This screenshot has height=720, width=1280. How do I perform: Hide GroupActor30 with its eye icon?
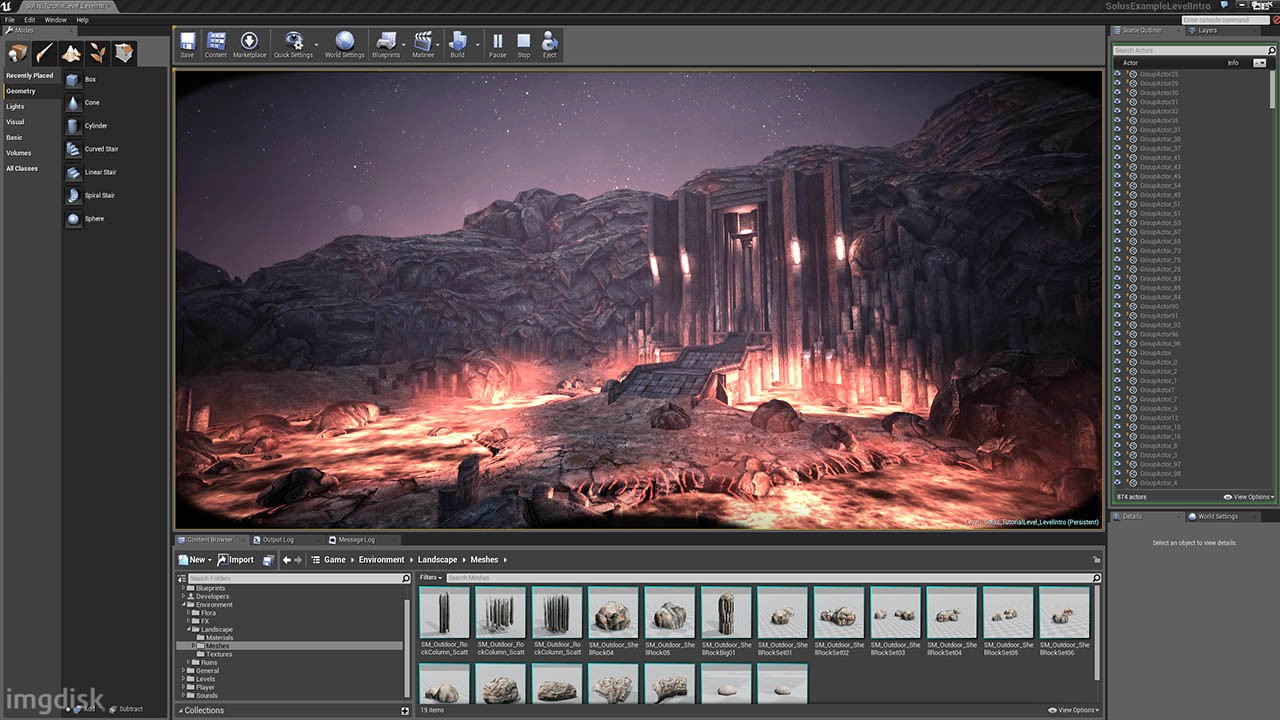(x=1118, y=92)
